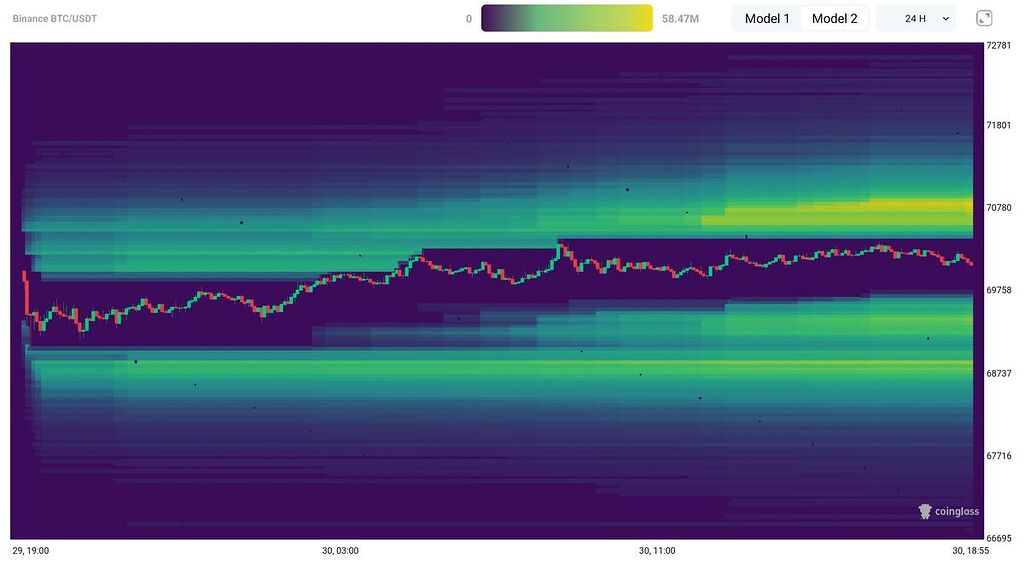Click the 0 minimum scale label
The width and height of the screenshot is (1024, 564).
point(468,18)
